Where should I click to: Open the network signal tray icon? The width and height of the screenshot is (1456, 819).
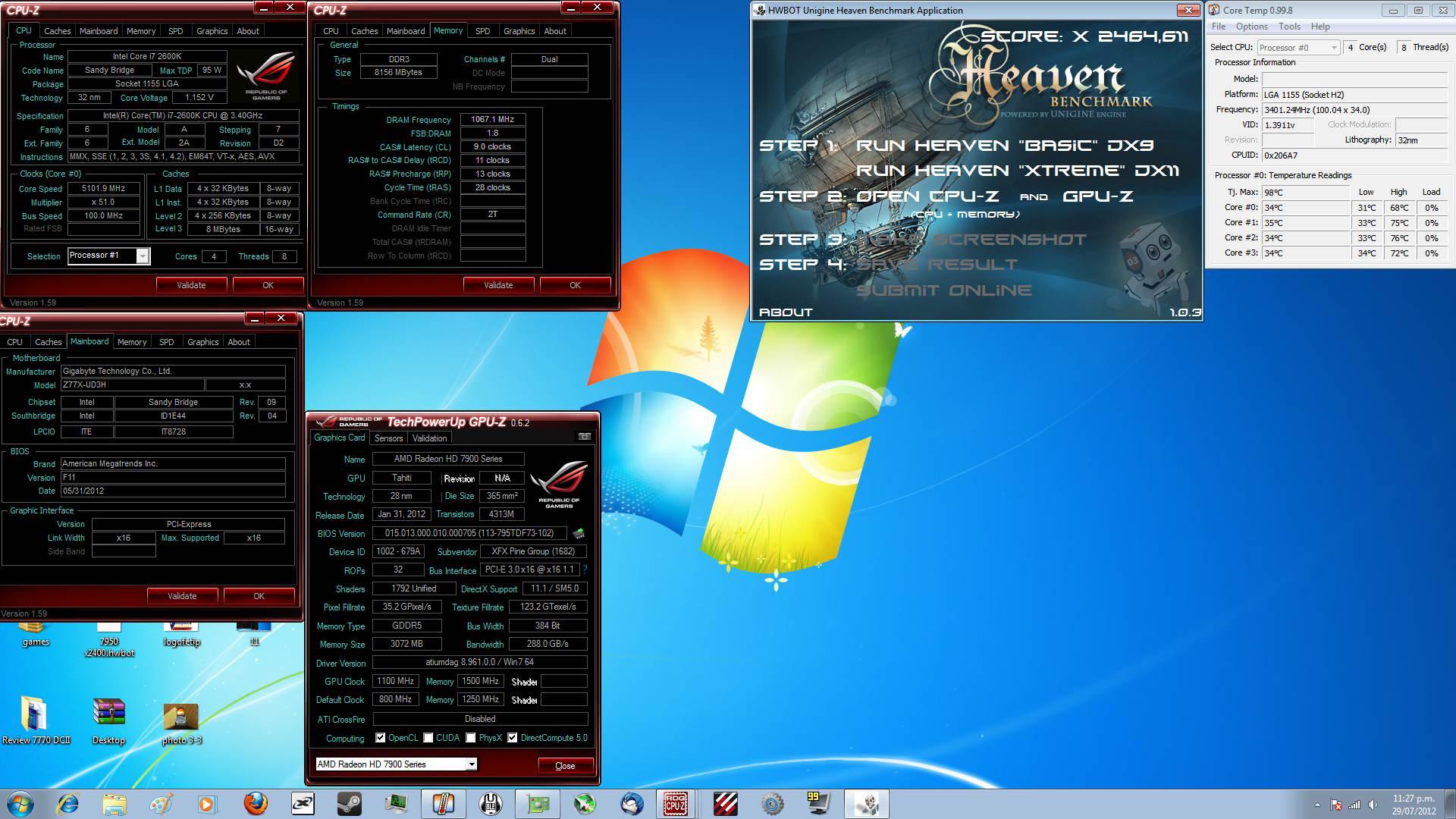(1354, 805)
